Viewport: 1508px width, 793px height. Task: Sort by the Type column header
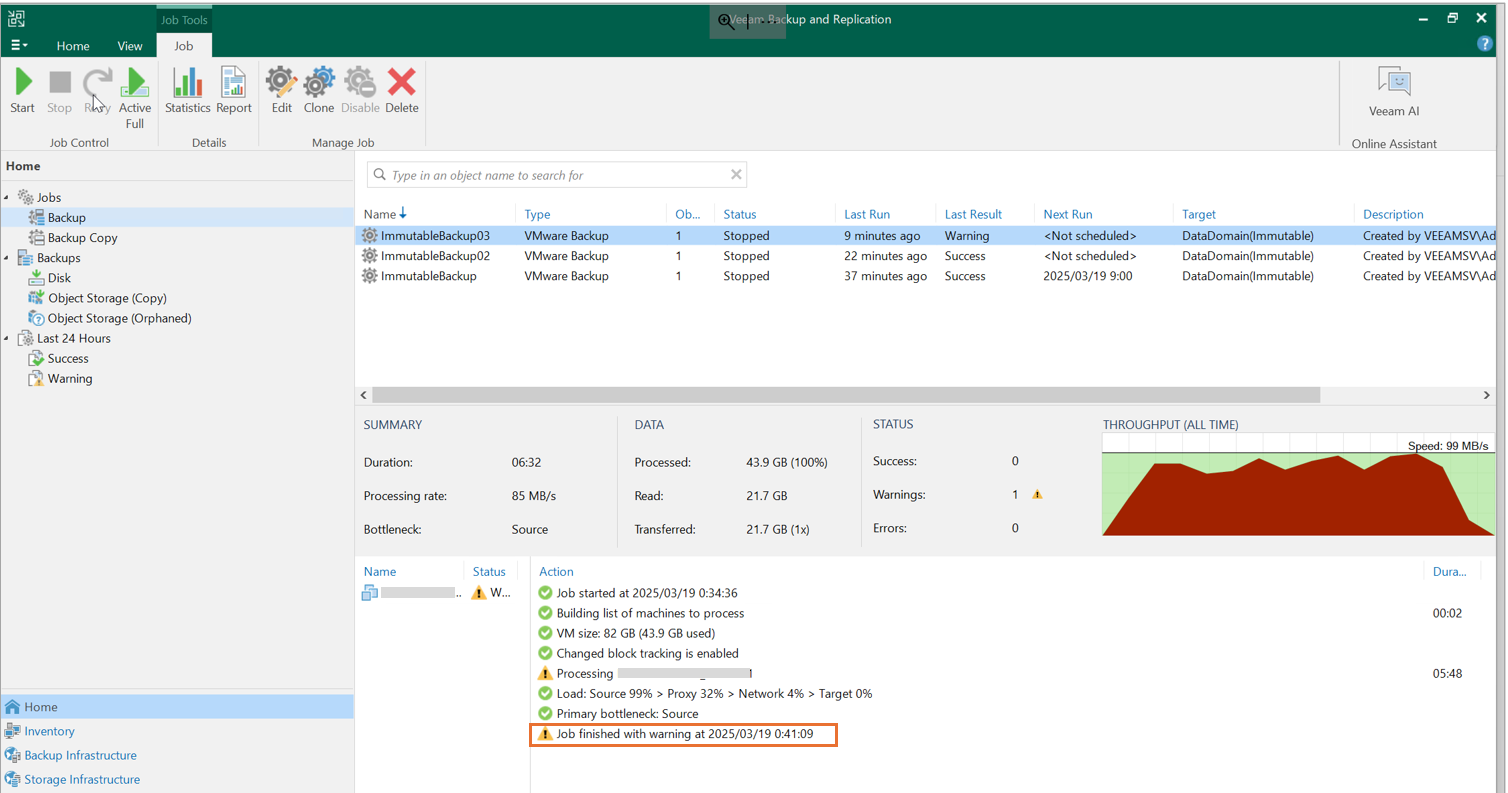coord(537,214)
